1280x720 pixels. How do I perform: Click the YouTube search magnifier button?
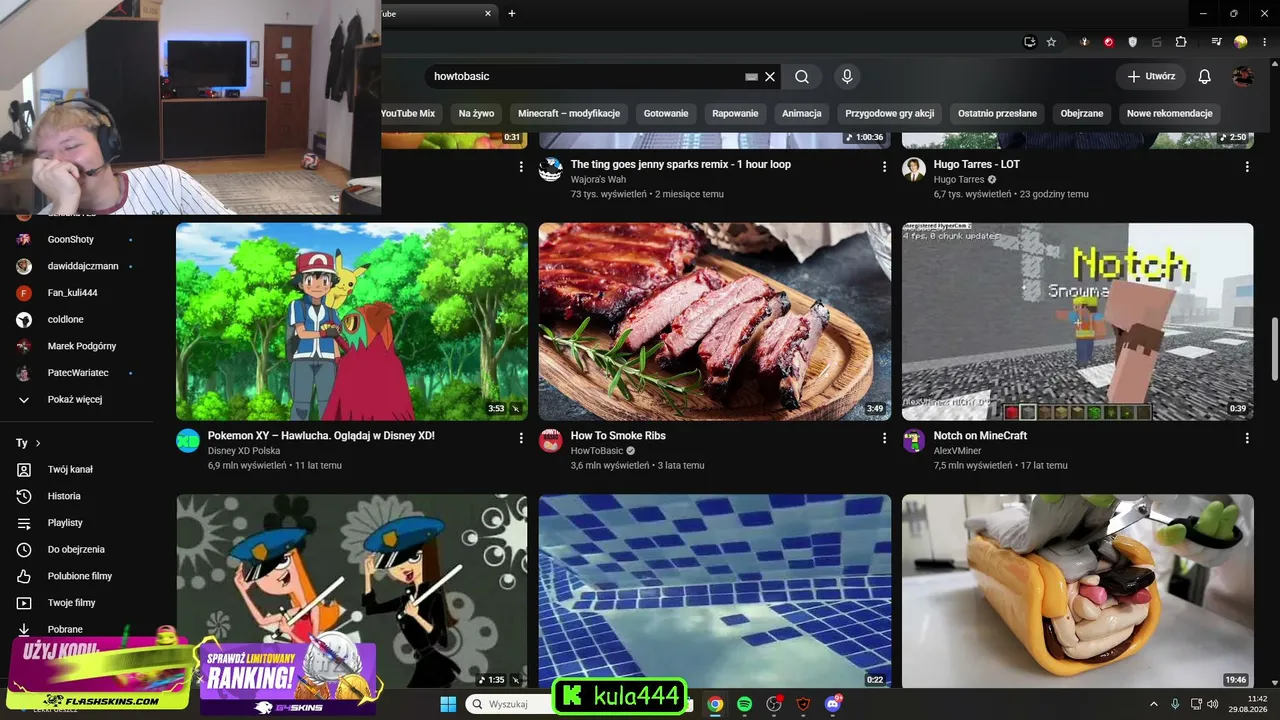(802, 76)
